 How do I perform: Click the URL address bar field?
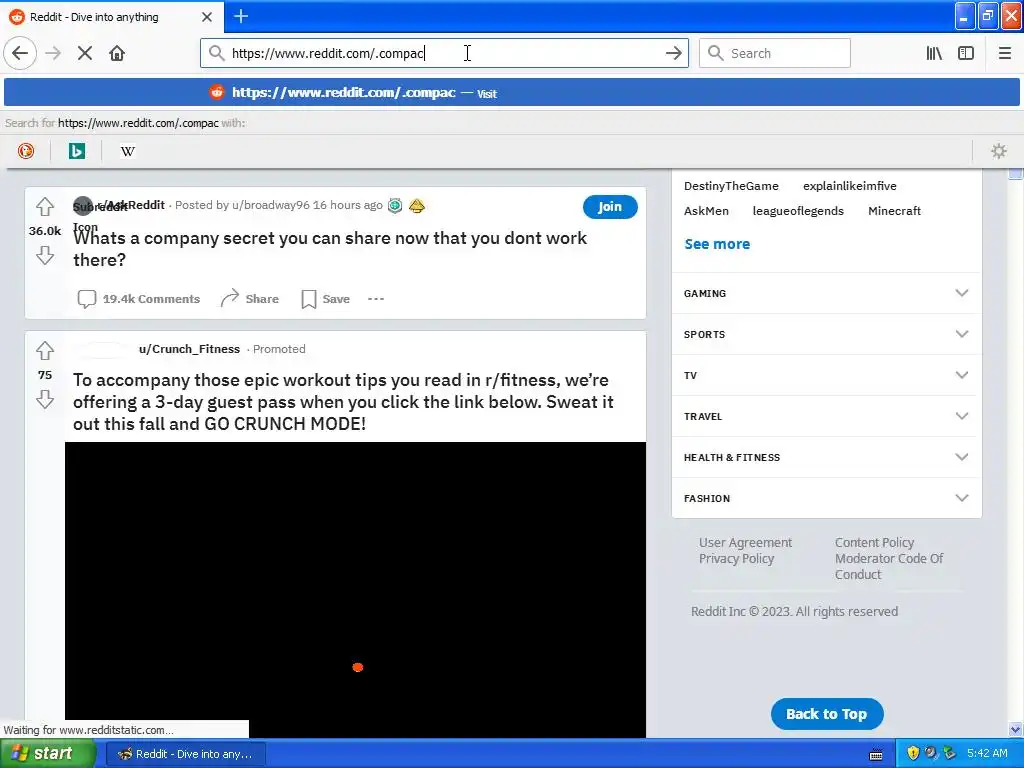444,54
